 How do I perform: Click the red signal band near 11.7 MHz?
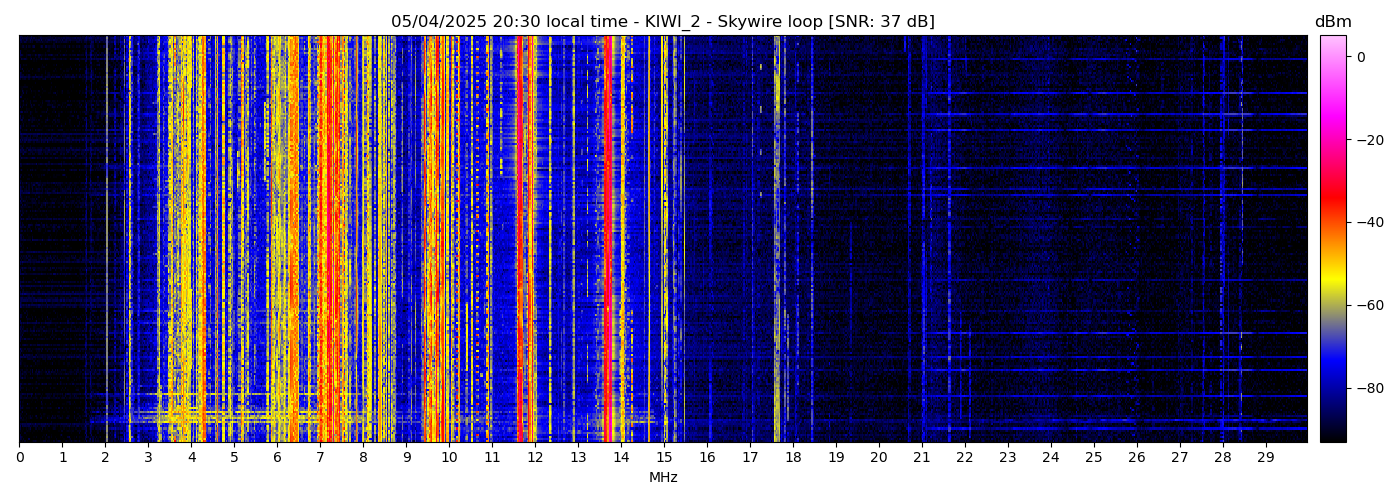pos(521,240)
